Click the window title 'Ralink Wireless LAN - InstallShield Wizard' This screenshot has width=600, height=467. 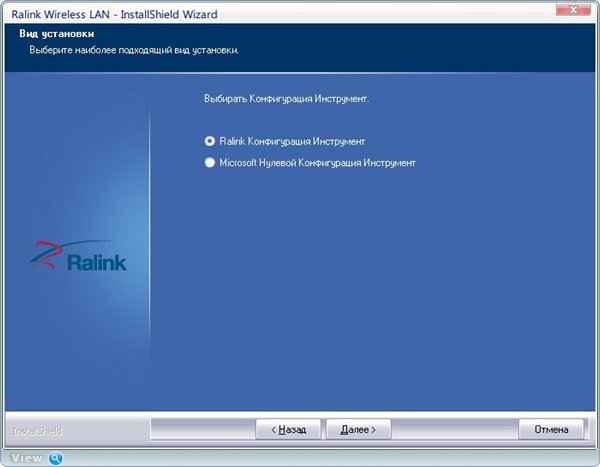(x=114, y=14)
